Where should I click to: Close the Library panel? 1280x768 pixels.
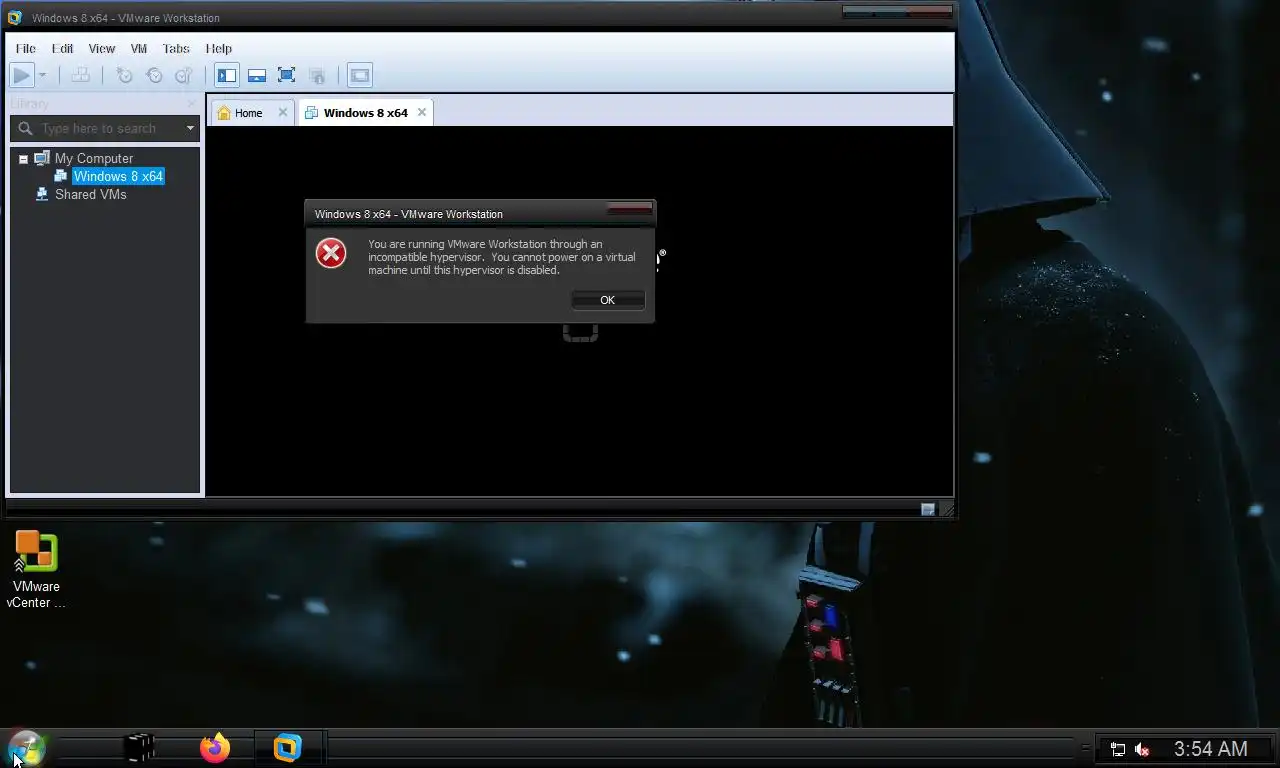tap(192, 104)
